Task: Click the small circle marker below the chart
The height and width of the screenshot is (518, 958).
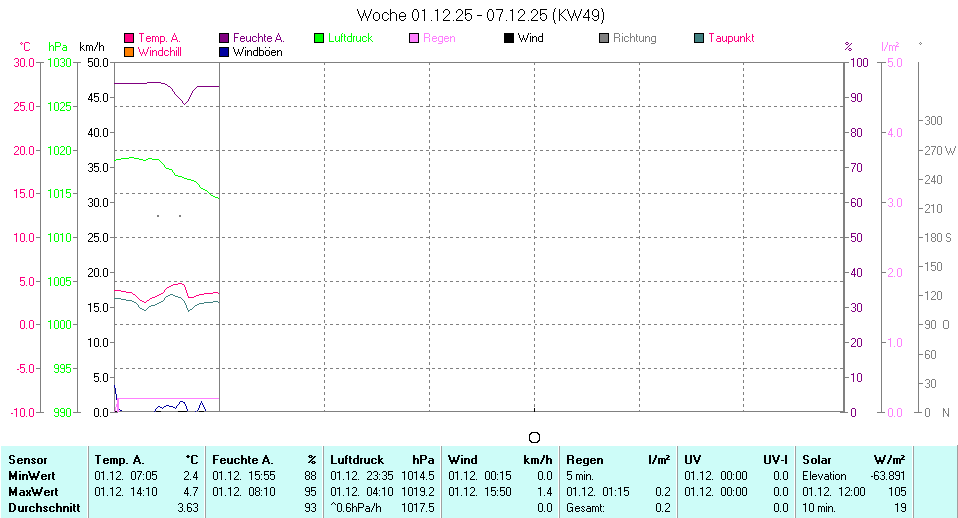Action: [x=534, y=437]
